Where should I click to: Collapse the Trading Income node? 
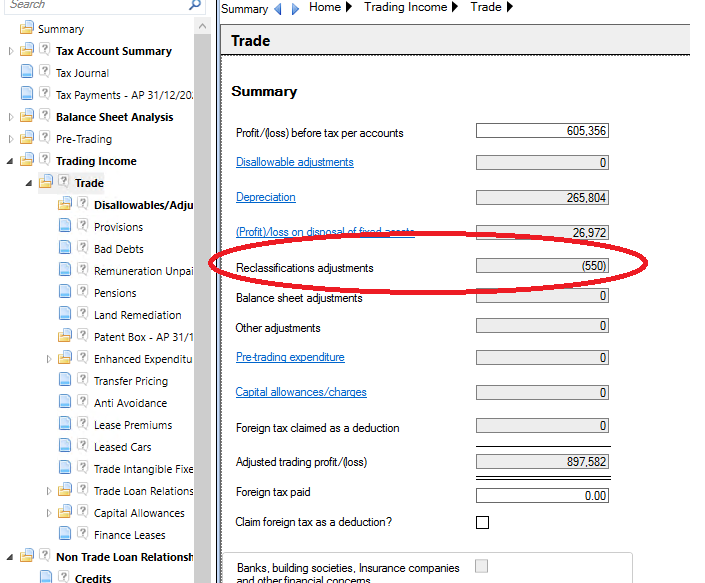point(10,161)
